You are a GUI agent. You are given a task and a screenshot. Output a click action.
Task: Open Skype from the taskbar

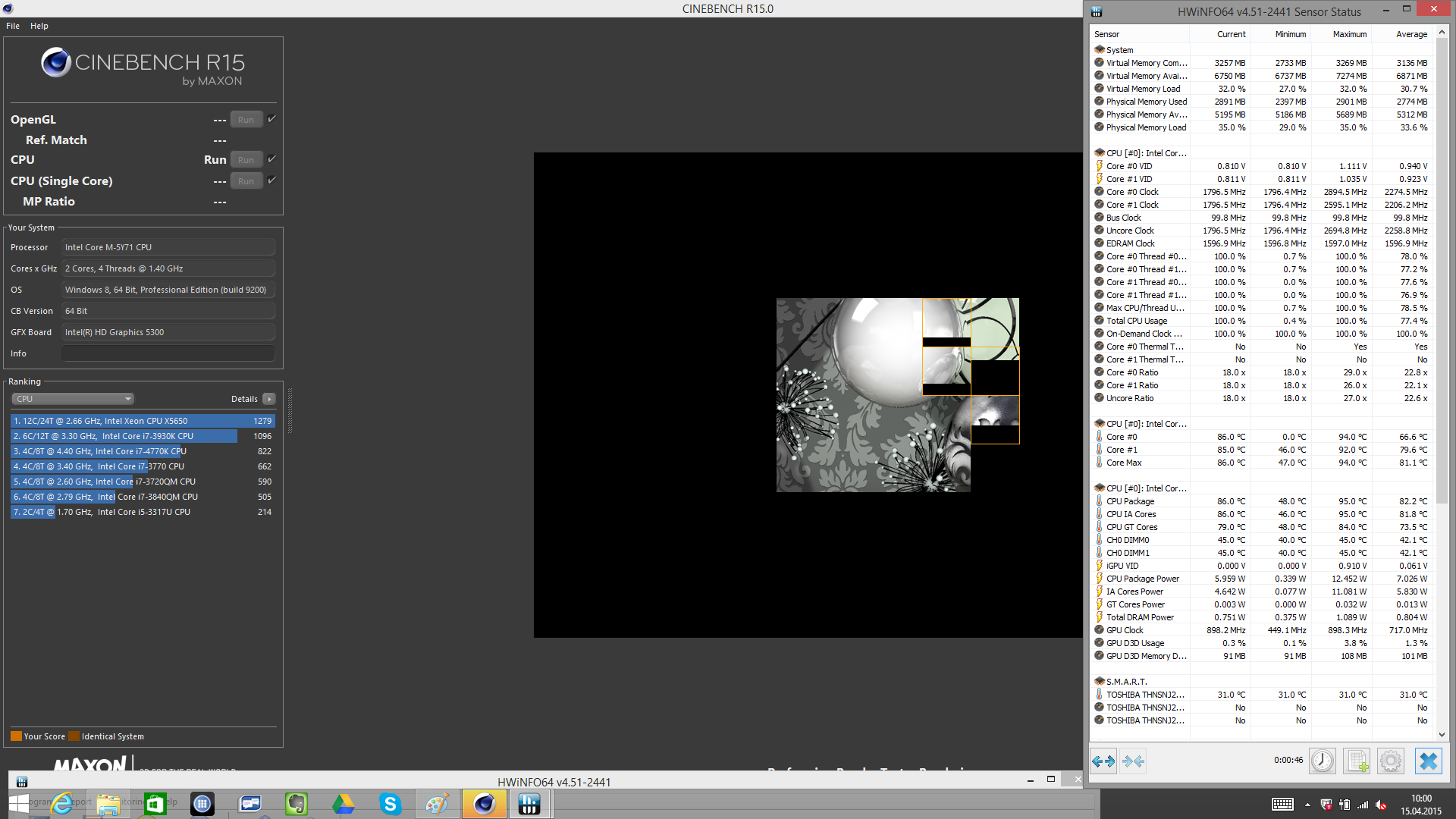tap(390, 804)
